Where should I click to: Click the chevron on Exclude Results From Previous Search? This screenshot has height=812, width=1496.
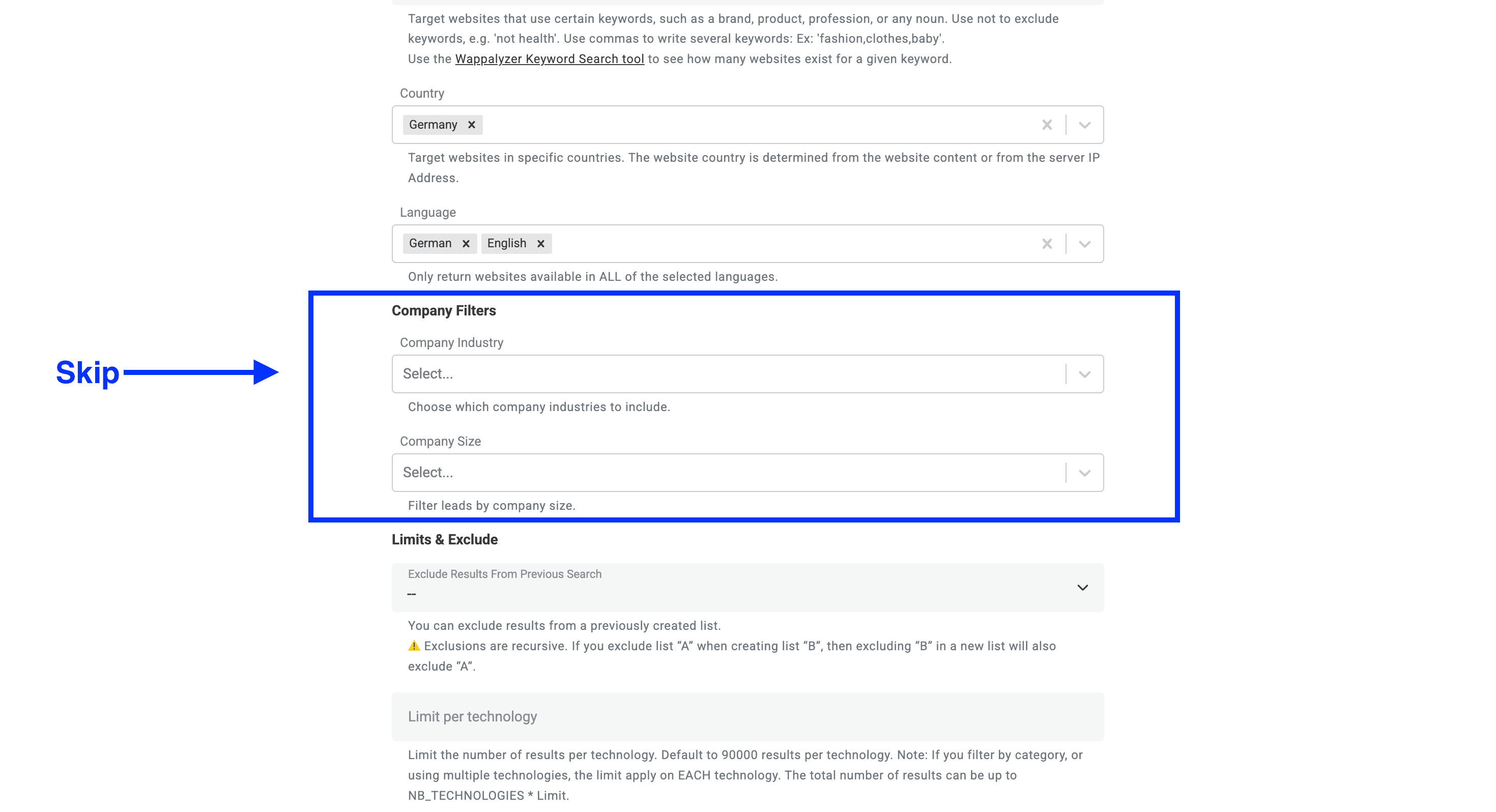click(x=1082, y=587)
